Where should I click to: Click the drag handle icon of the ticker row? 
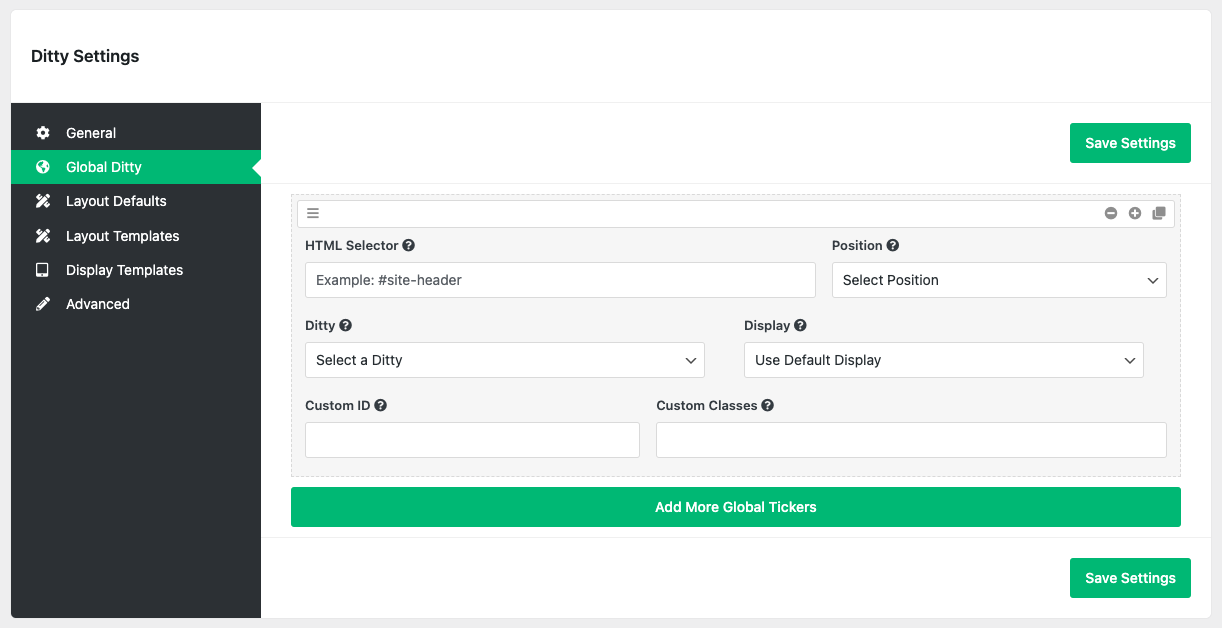click(x=313, y=213)
